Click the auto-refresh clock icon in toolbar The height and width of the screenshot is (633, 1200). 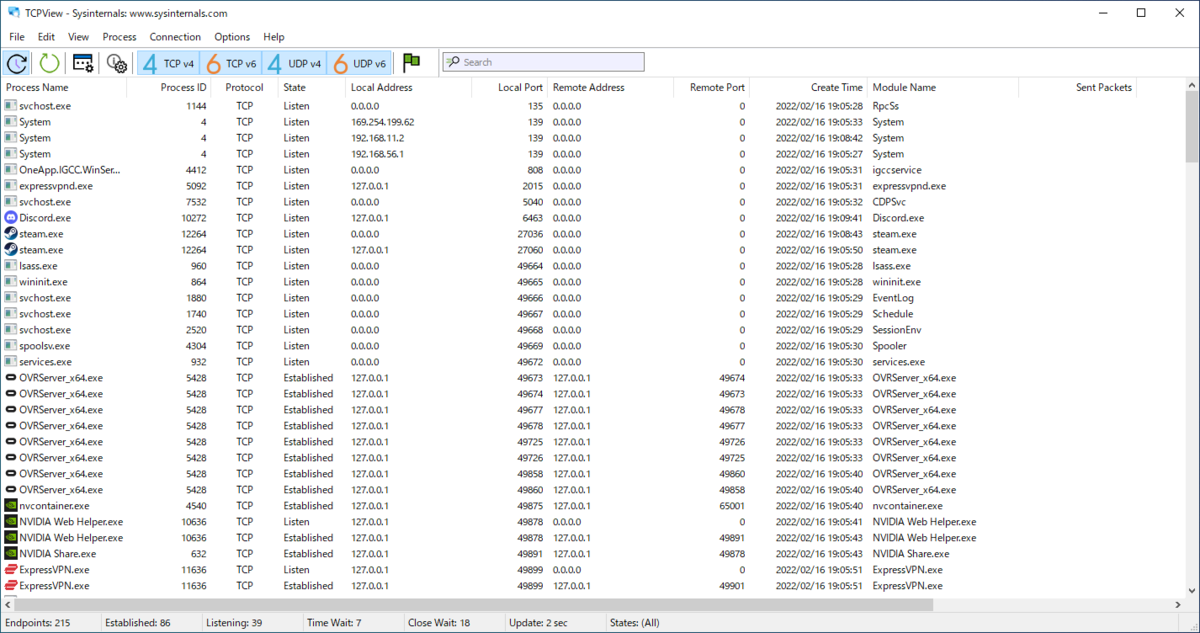pos(17,63)
